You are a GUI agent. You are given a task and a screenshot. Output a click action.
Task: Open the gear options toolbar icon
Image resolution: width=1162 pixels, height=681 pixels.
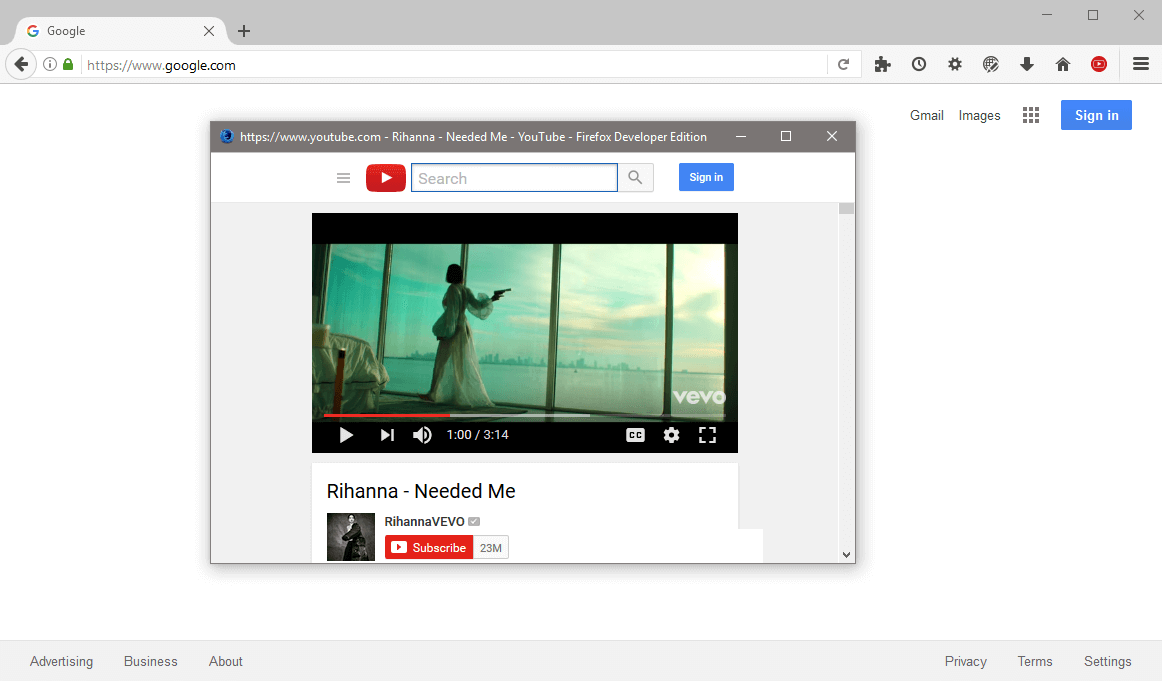(x=954, y=64)
